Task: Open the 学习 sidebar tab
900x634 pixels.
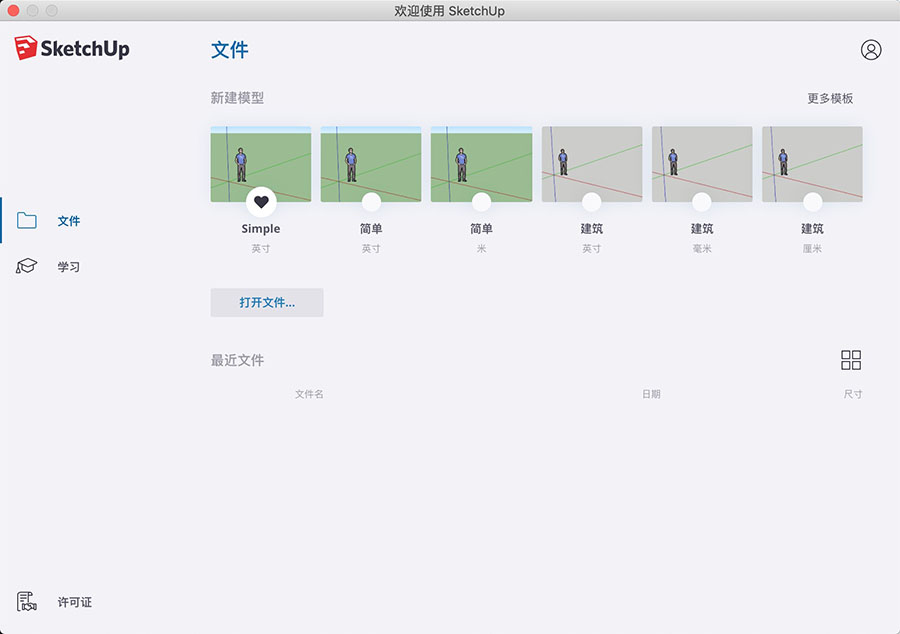Action: [x=68, y=267]
